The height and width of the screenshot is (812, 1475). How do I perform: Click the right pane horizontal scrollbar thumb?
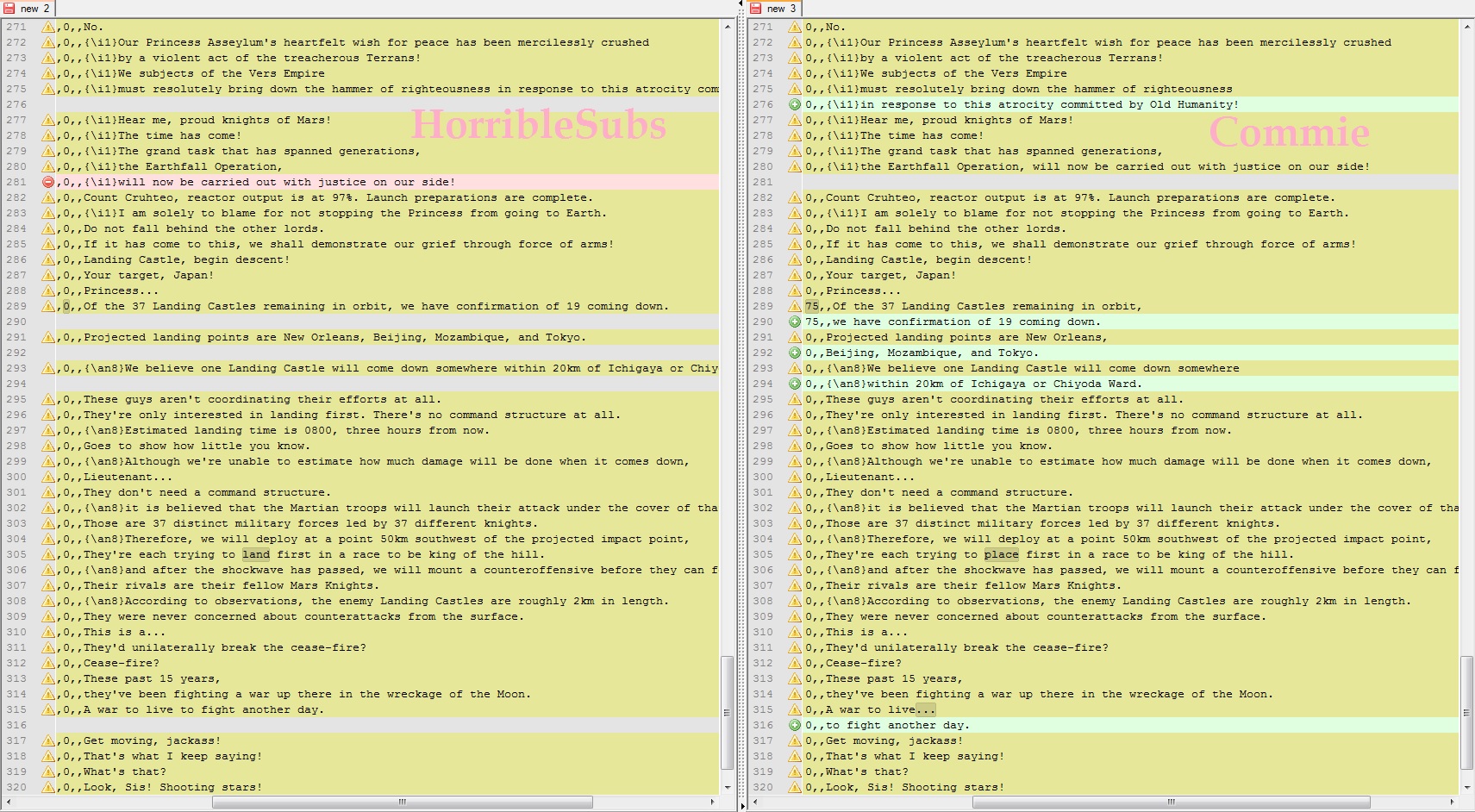click(x=1171, y=802)
